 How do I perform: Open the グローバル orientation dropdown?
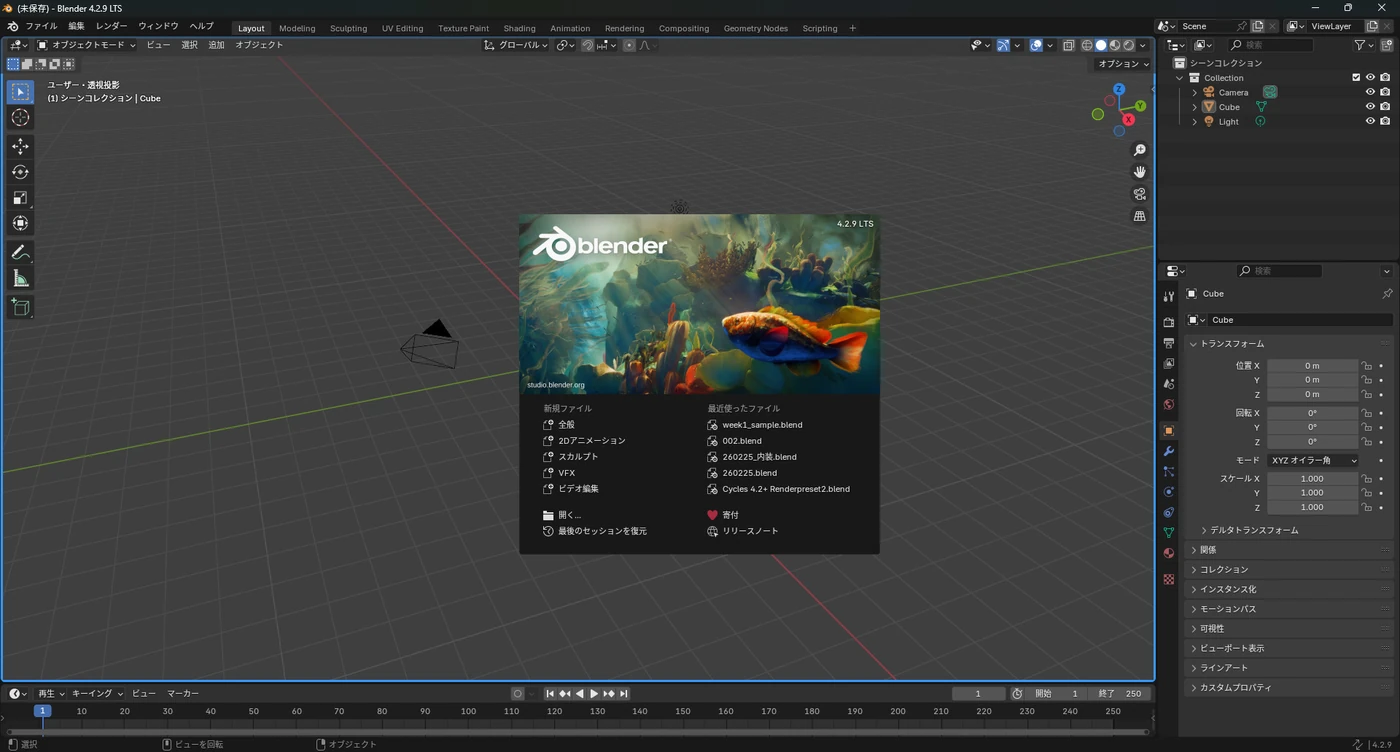pyautogui.click(x=516, y=45)
